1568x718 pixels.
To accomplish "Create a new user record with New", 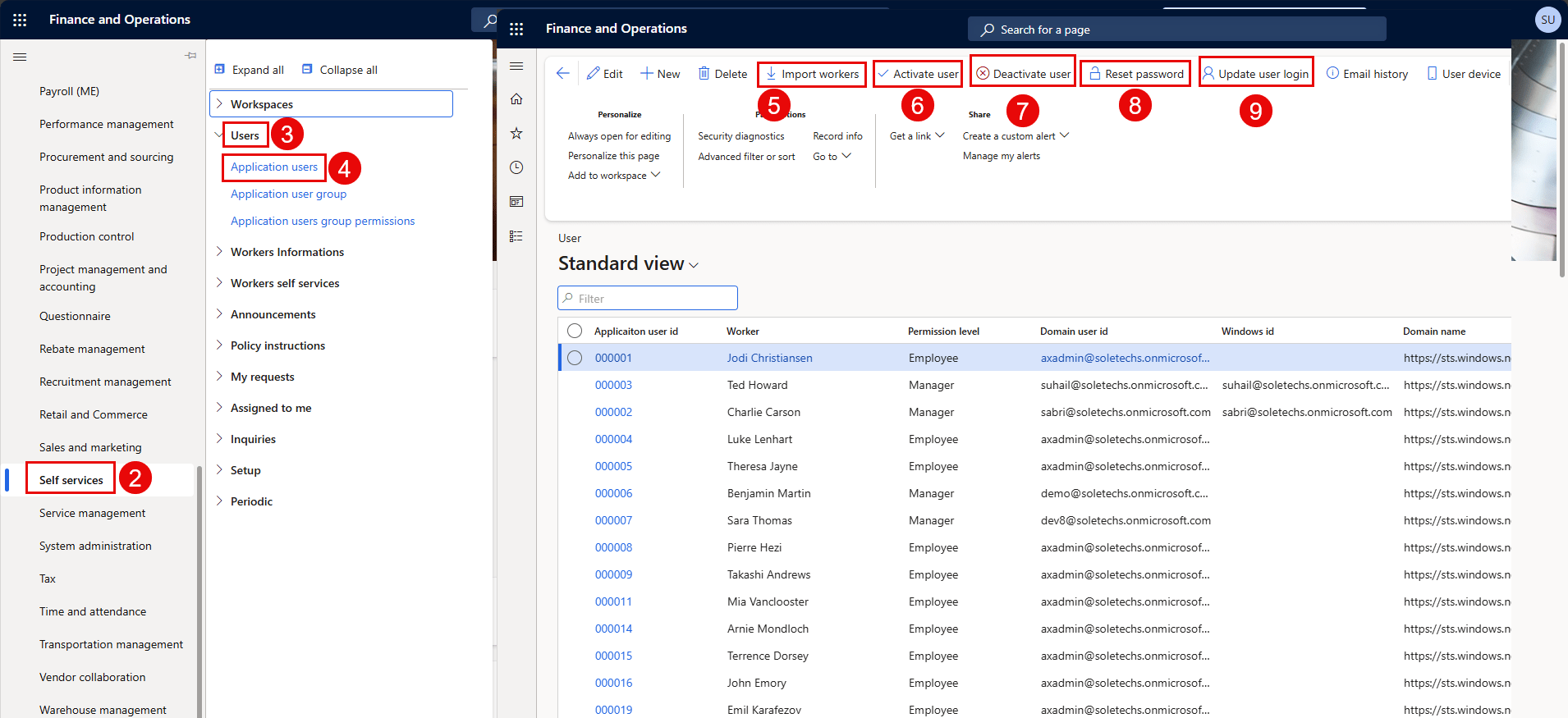I will pyautogui.click(x=660, y=74).
